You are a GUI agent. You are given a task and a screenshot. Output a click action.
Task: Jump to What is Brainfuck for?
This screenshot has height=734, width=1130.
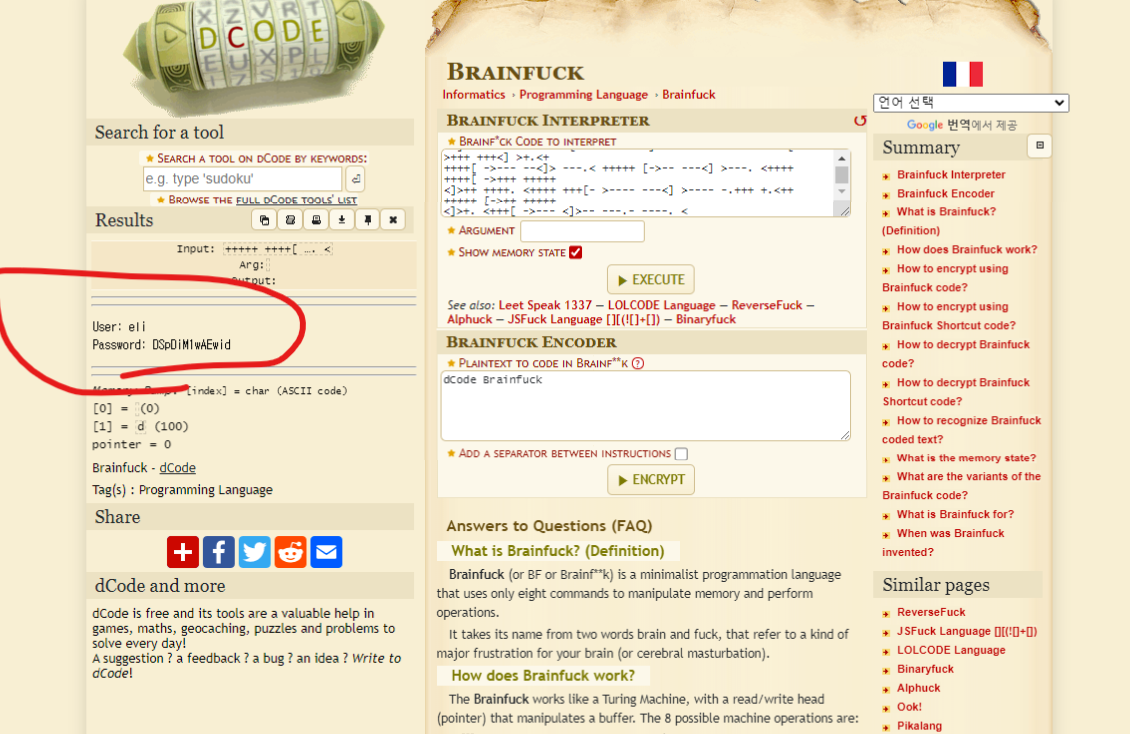(x=955, y=514)
